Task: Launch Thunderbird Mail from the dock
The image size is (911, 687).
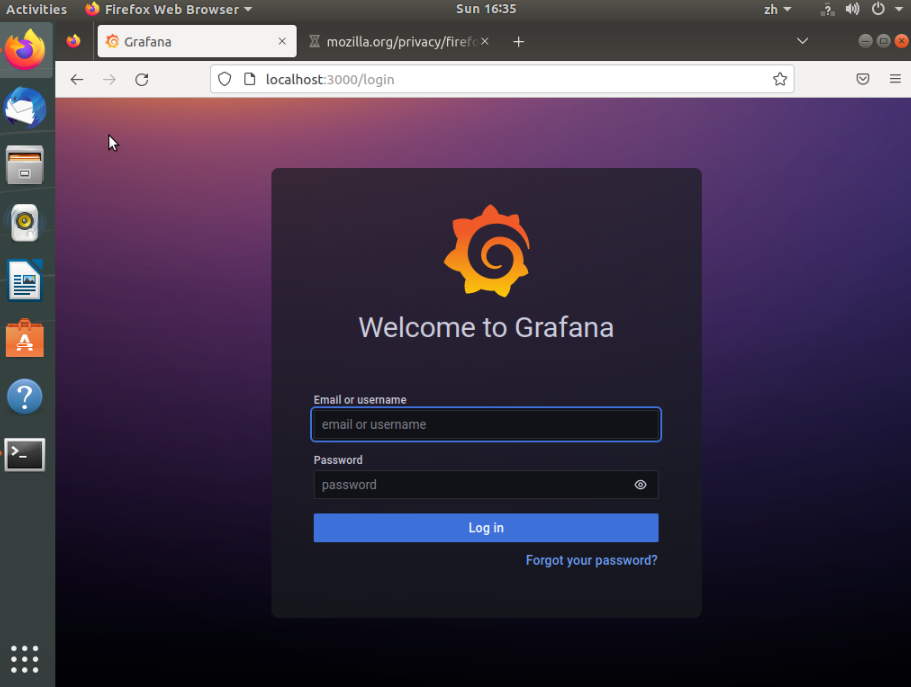Action: coord(25,108)
